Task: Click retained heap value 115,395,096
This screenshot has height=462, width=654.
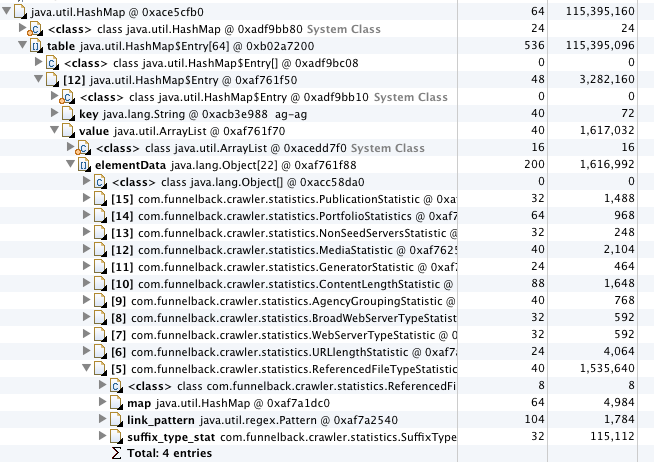Action: [600, 45]
